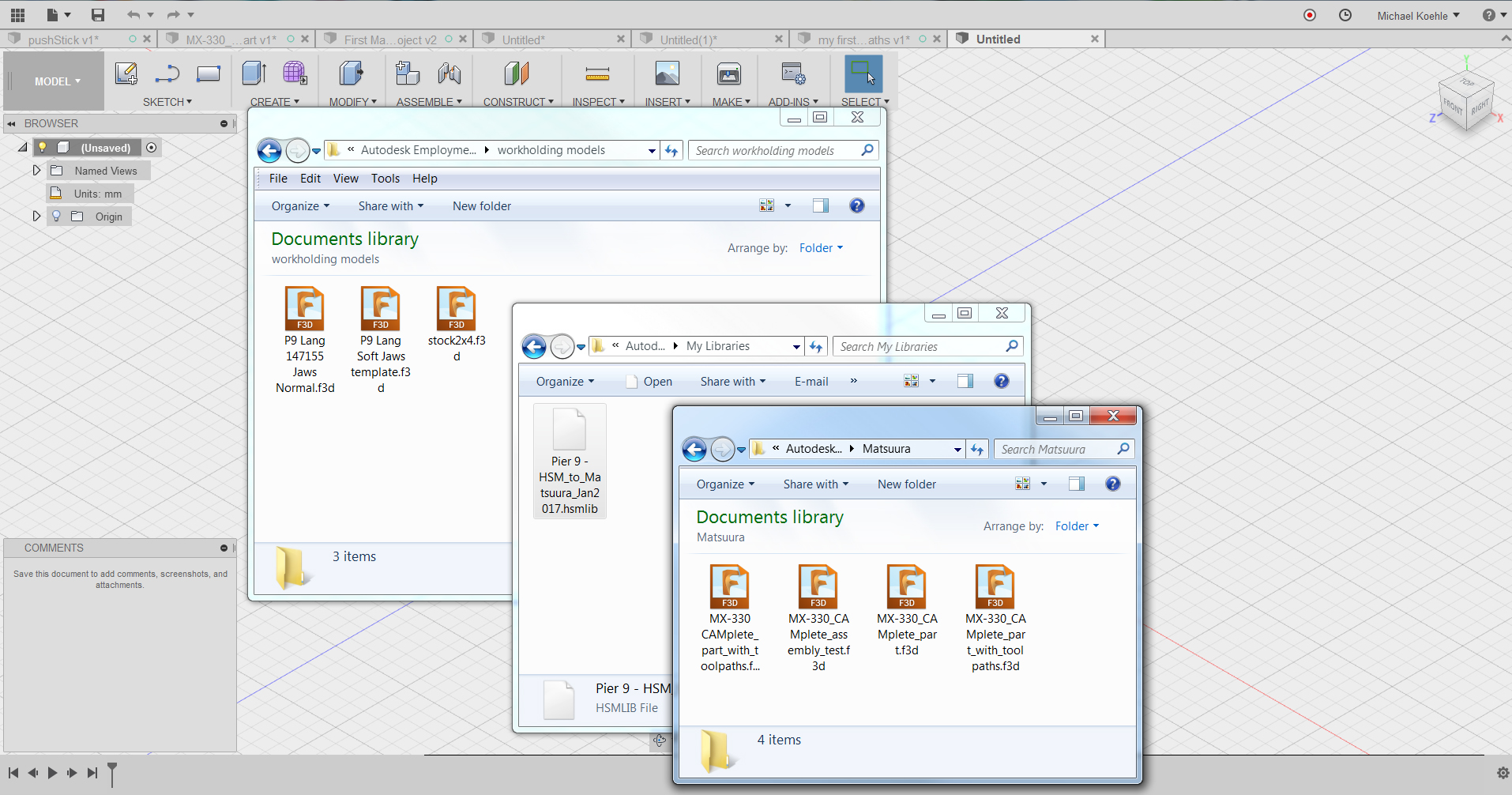
Task: Click Share with in Matsuura window
Action: [816, 484]
